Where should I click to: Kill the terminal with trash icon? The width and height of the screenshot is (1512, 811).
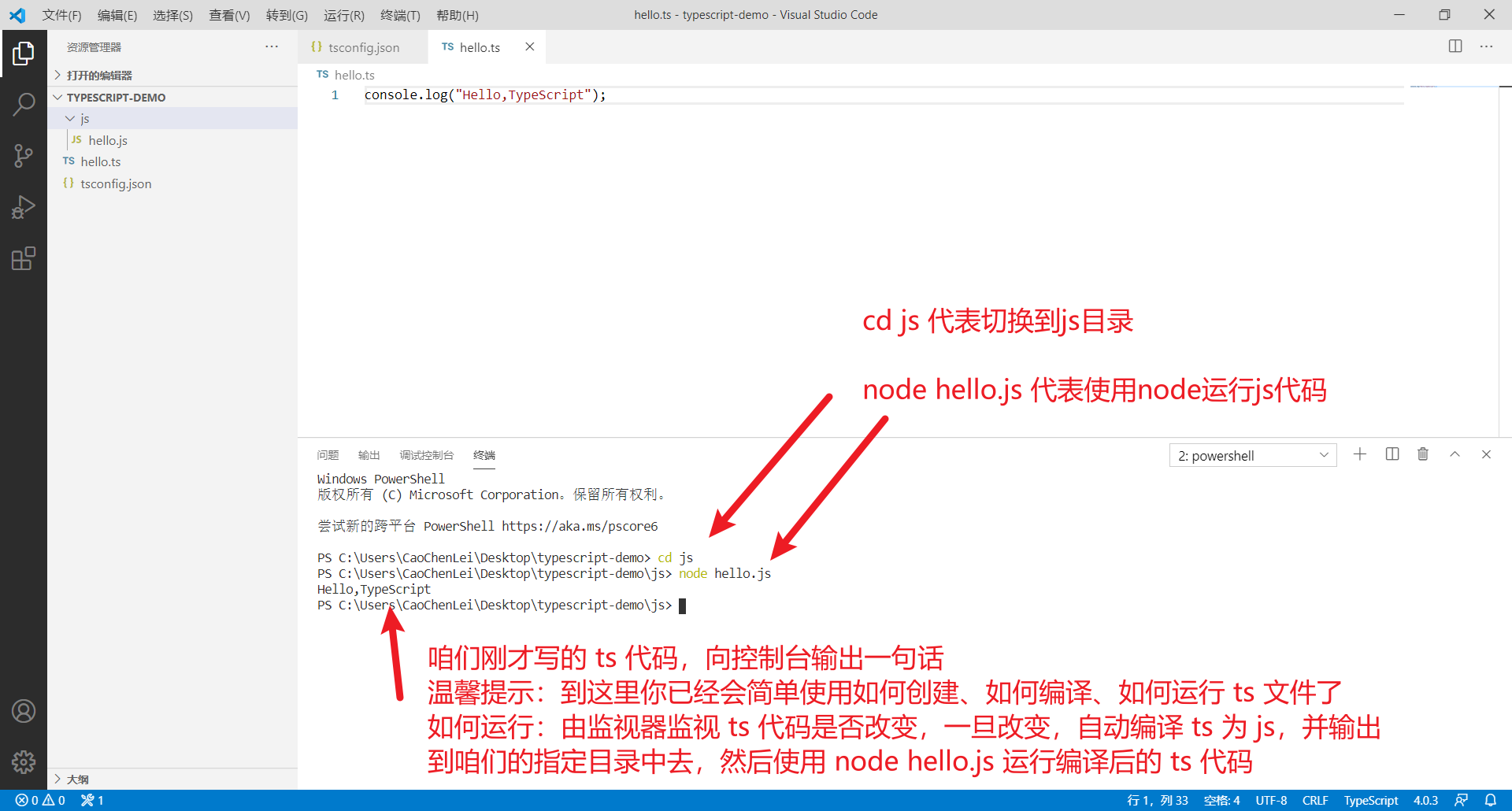tap(1423, 454)
